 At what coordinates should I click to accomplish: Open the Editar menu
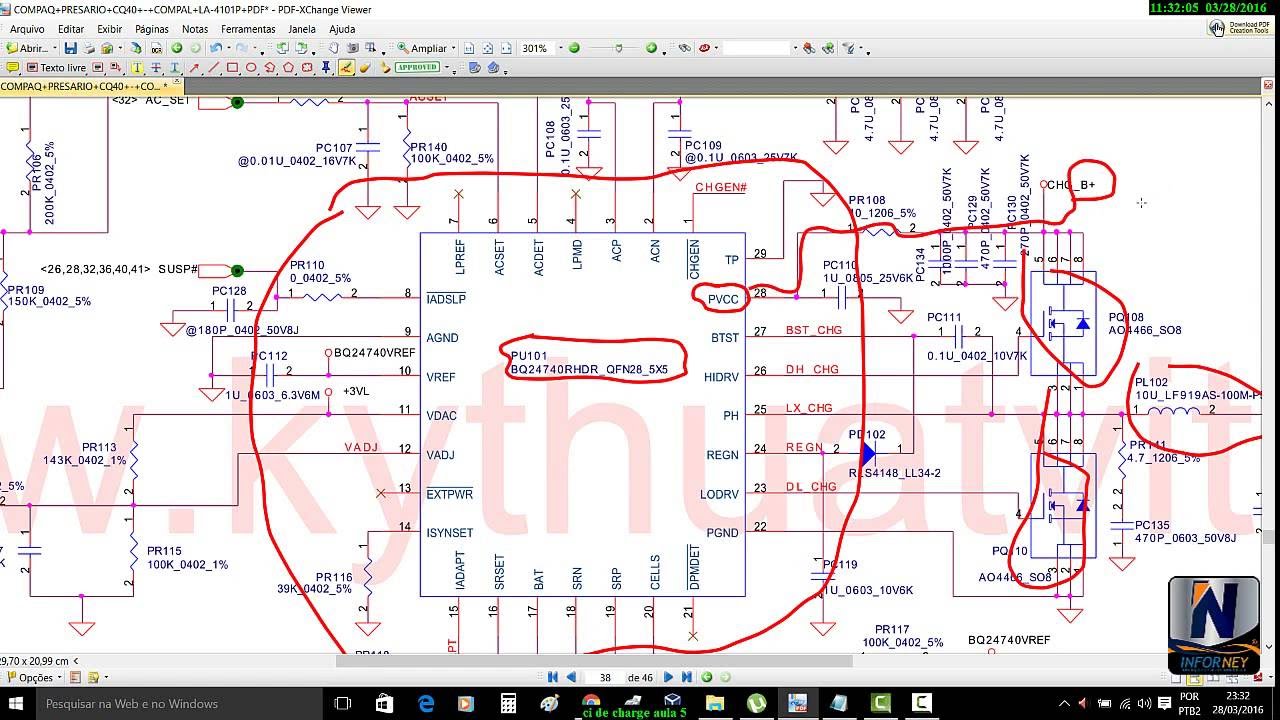pos(71,29)
